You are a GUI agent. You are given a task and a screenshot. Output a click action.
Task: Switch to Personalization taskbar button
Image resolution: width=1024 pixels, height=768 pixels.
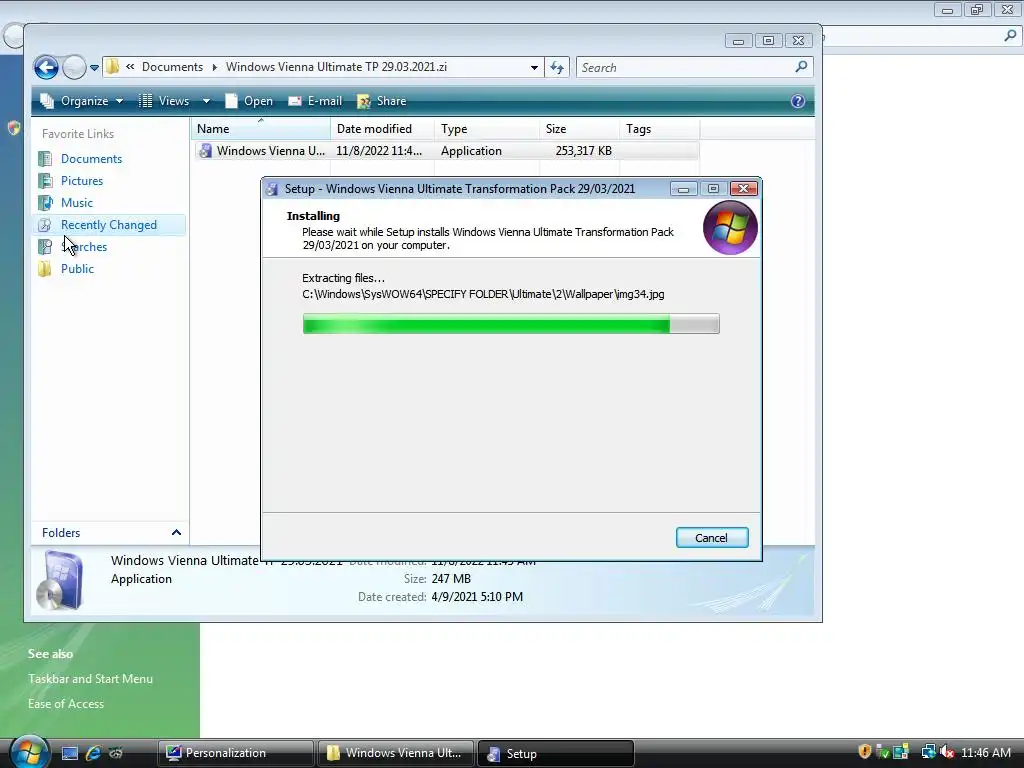tap(236, 753)
